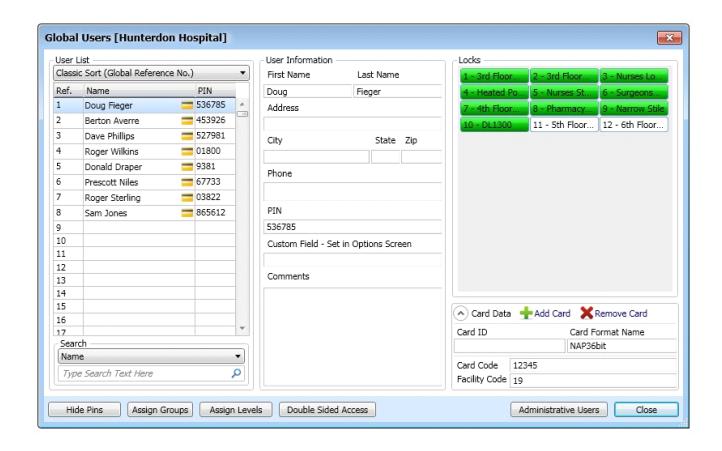Click the card icon in Roger Wilkins row

[x=187, y=151]
